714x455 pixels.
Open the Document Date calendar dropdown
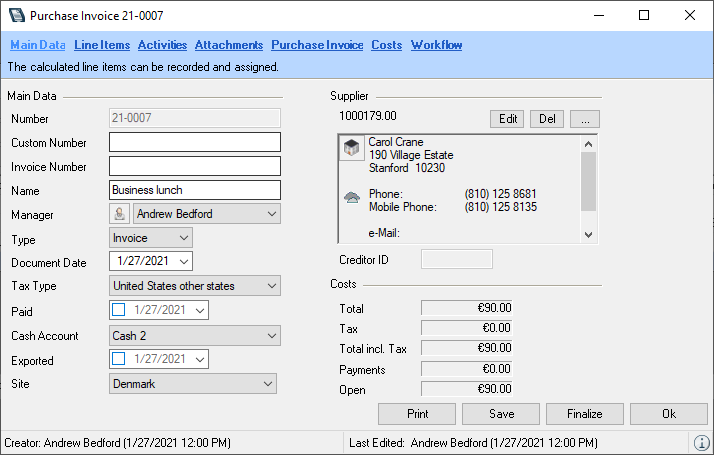[184, 262]
